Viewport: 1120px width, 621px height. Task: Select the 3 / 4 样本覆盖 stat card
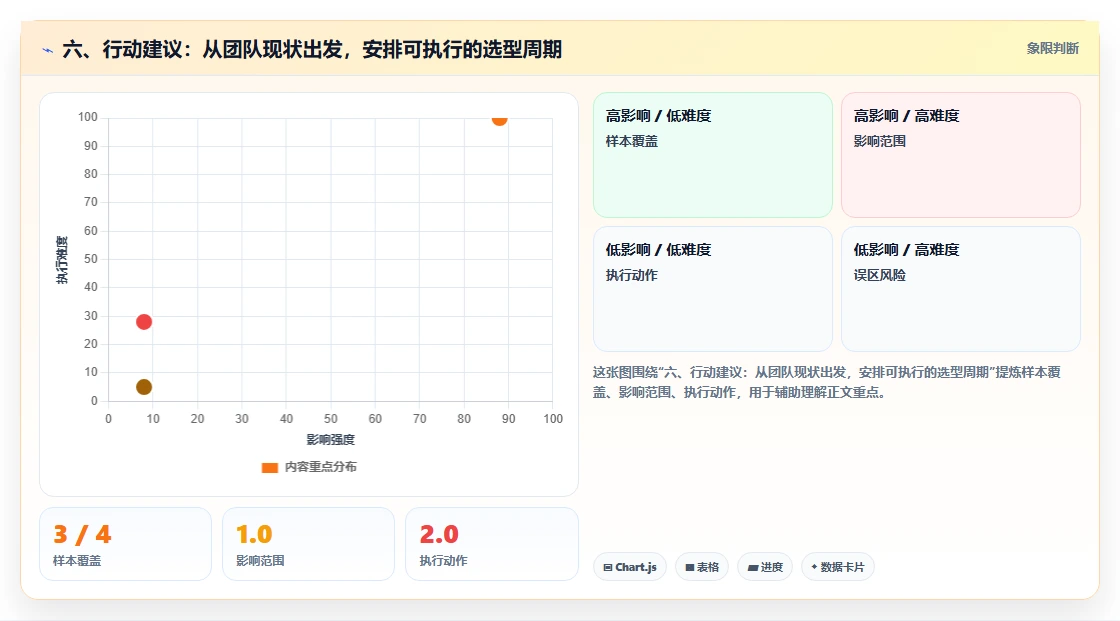(x=126, y=544)
